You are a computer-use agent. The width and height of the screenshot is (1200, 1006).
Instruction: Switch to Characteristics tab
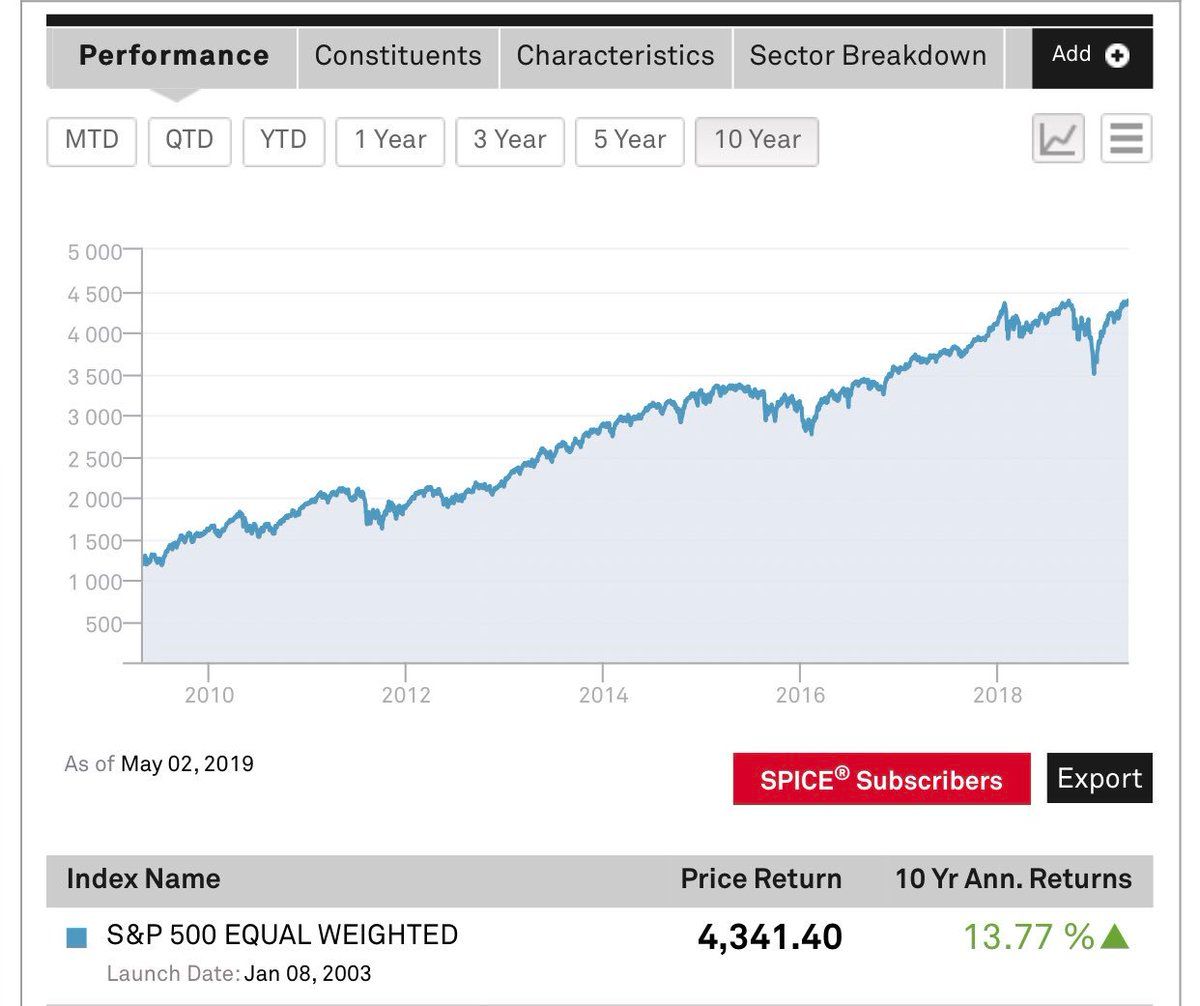[615, 56]
